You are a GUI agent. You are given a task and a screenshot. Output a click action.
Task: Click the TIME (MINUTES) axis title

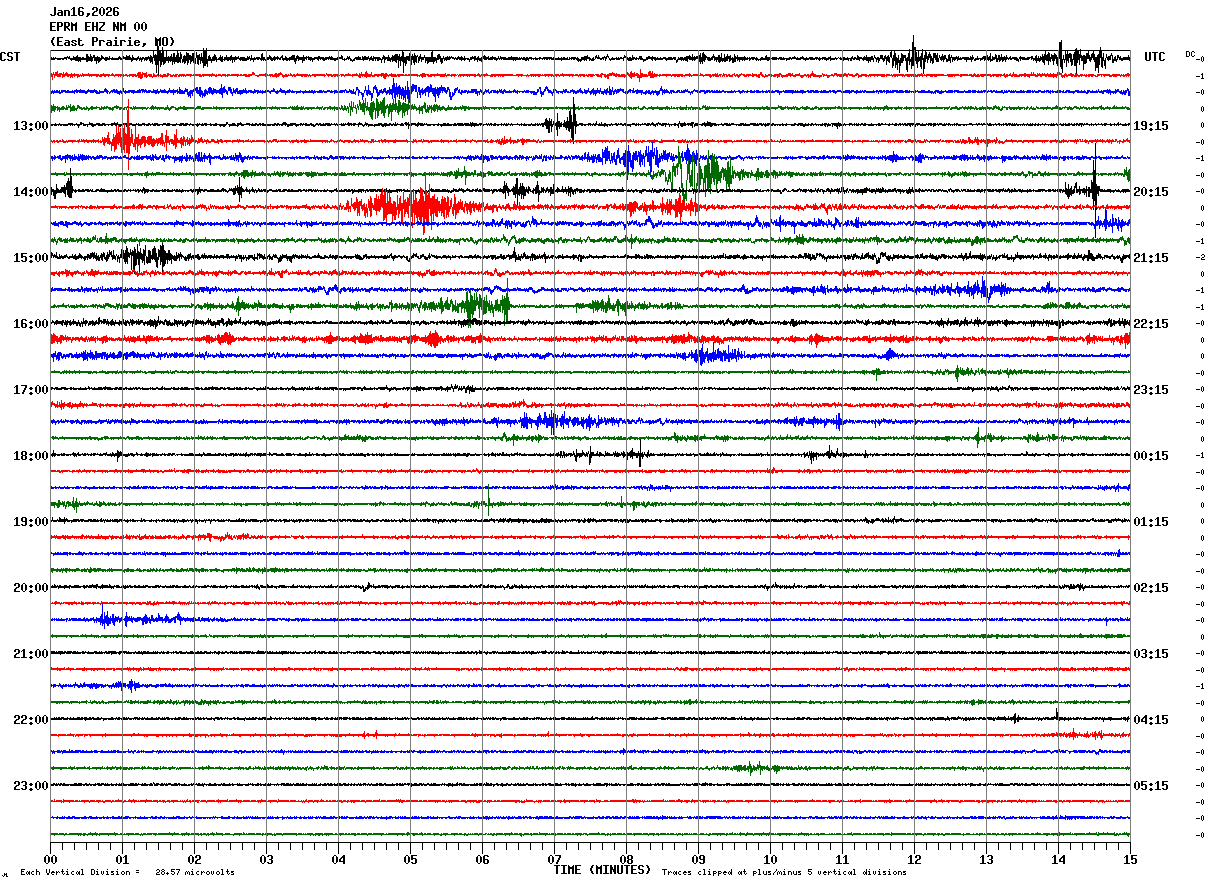(x=602, y=870)
